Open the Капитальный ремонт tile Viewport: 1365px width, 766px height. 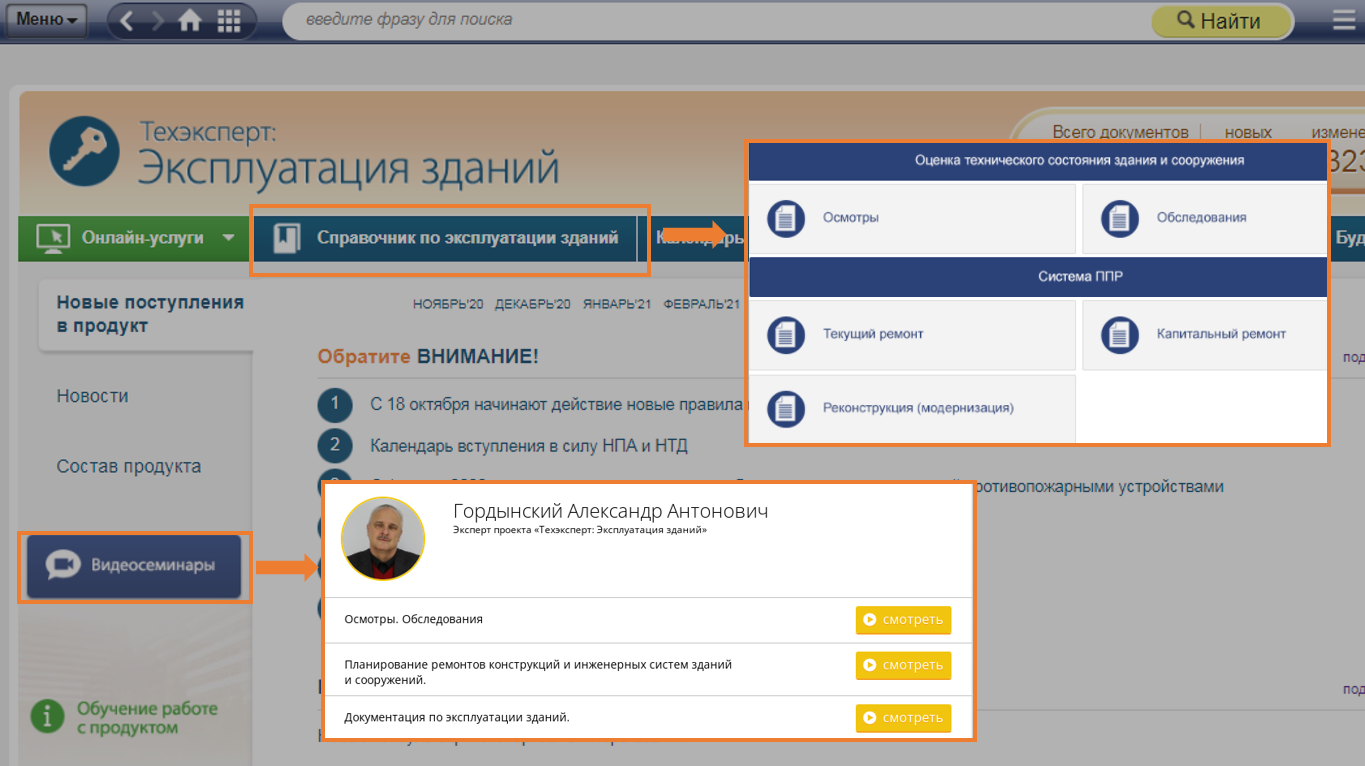[1204, 335]
